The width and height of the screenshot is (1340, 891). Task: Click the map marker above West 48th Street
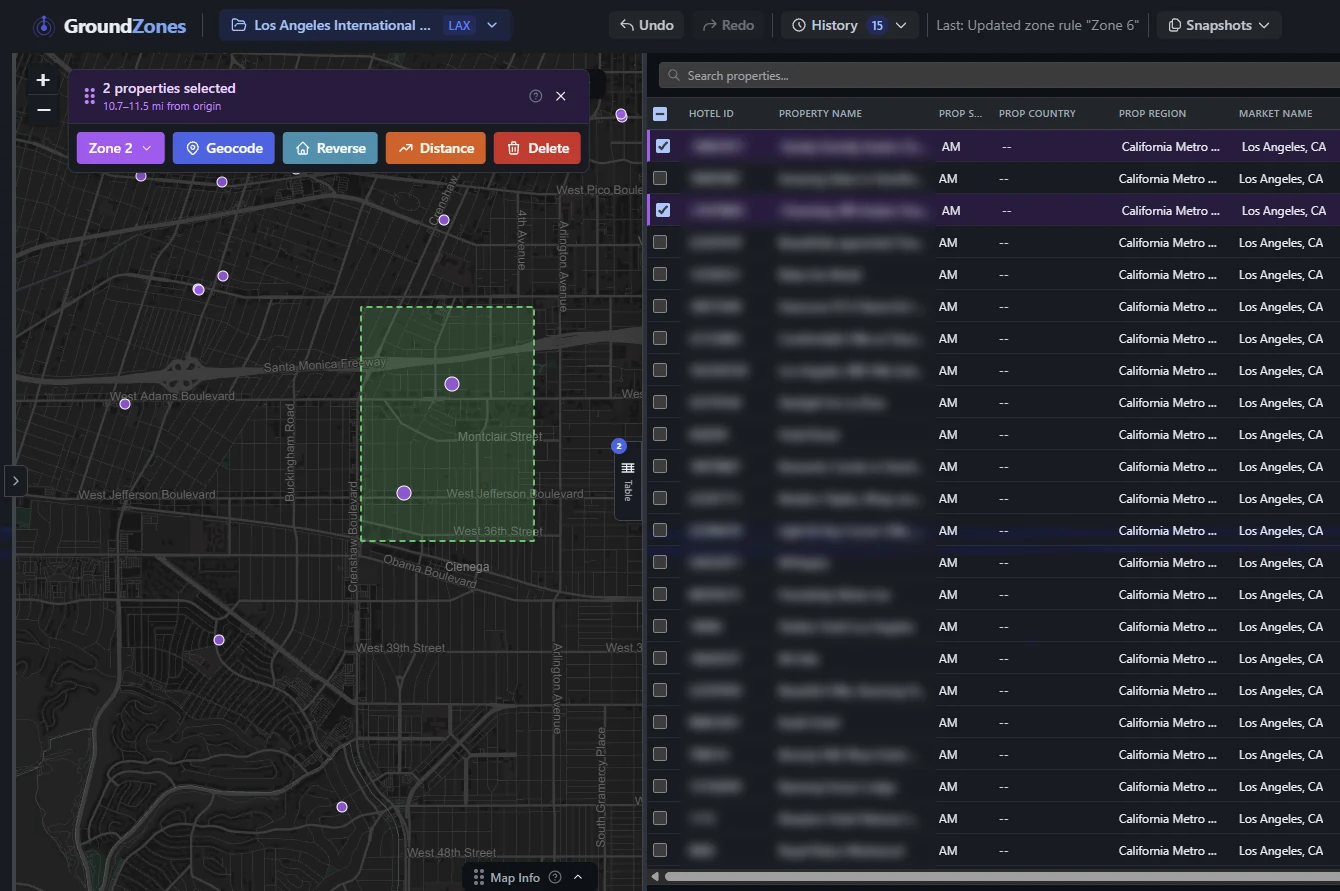coord(342,807)
